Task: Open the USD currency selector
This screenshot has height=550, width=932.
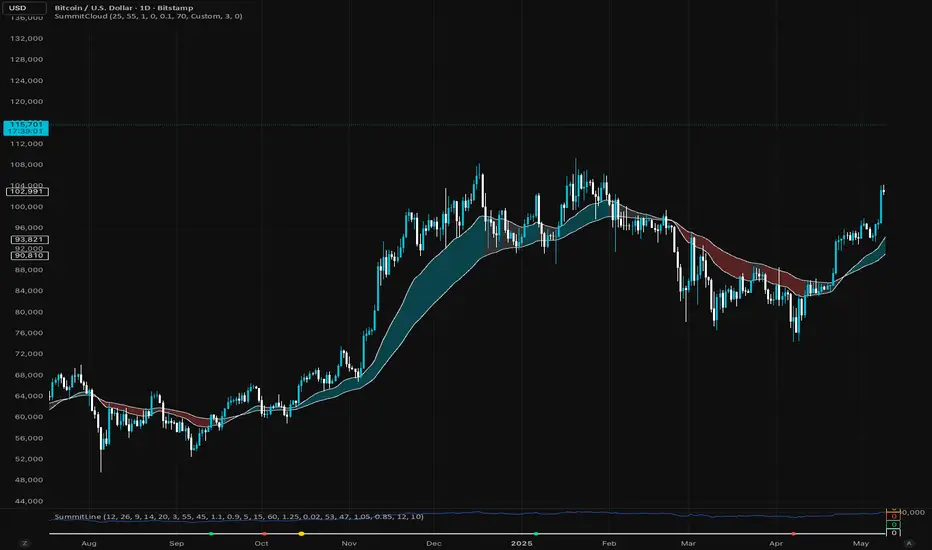Action: pos(24,8)
